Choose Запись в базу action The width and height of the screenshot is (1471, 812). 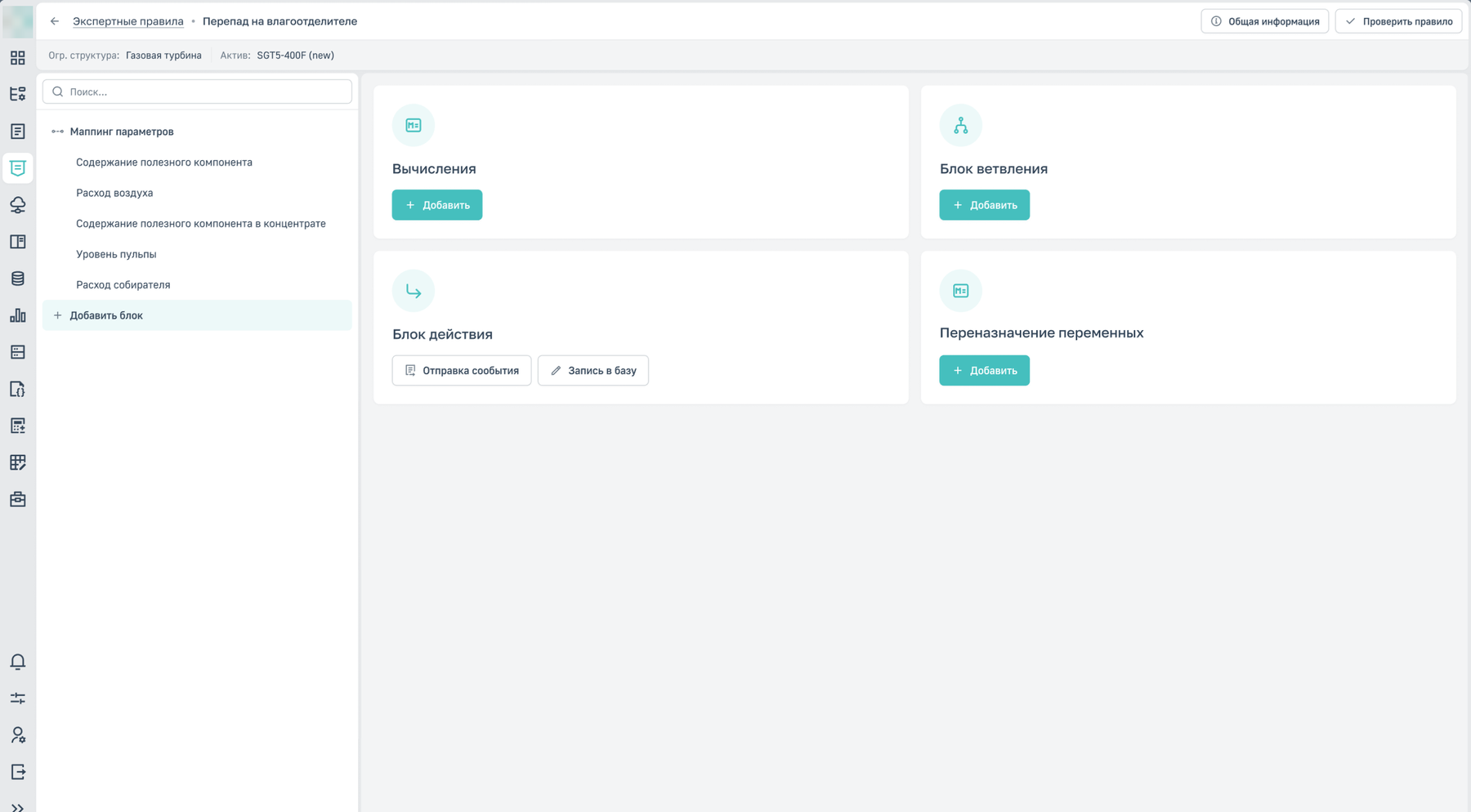(x=593, y=370)
